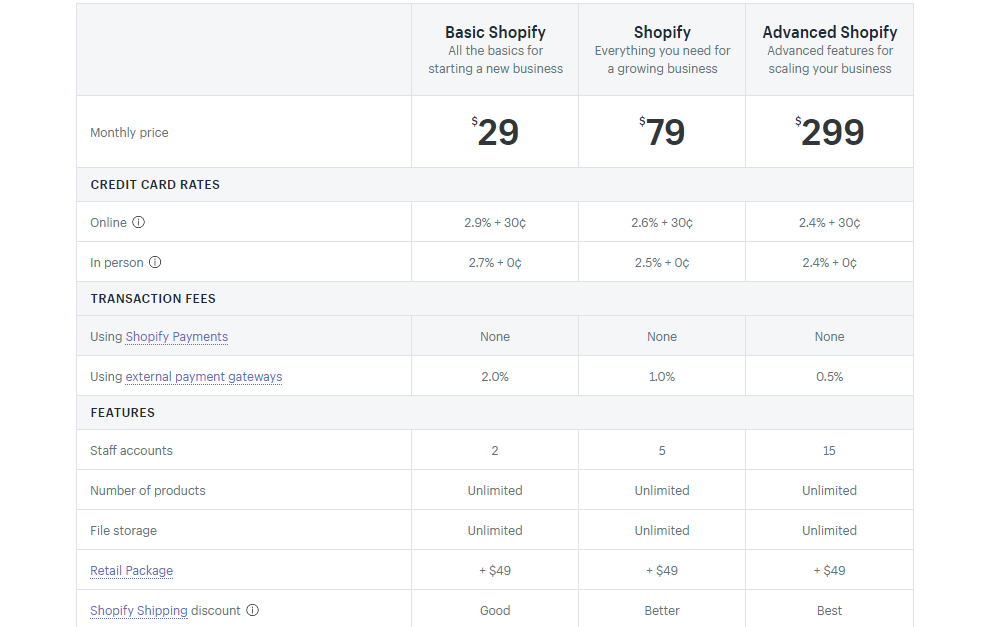The image size is (1000, 627).
Task: Click 'All the basics for starting a new business'
Action: [496, 59]
